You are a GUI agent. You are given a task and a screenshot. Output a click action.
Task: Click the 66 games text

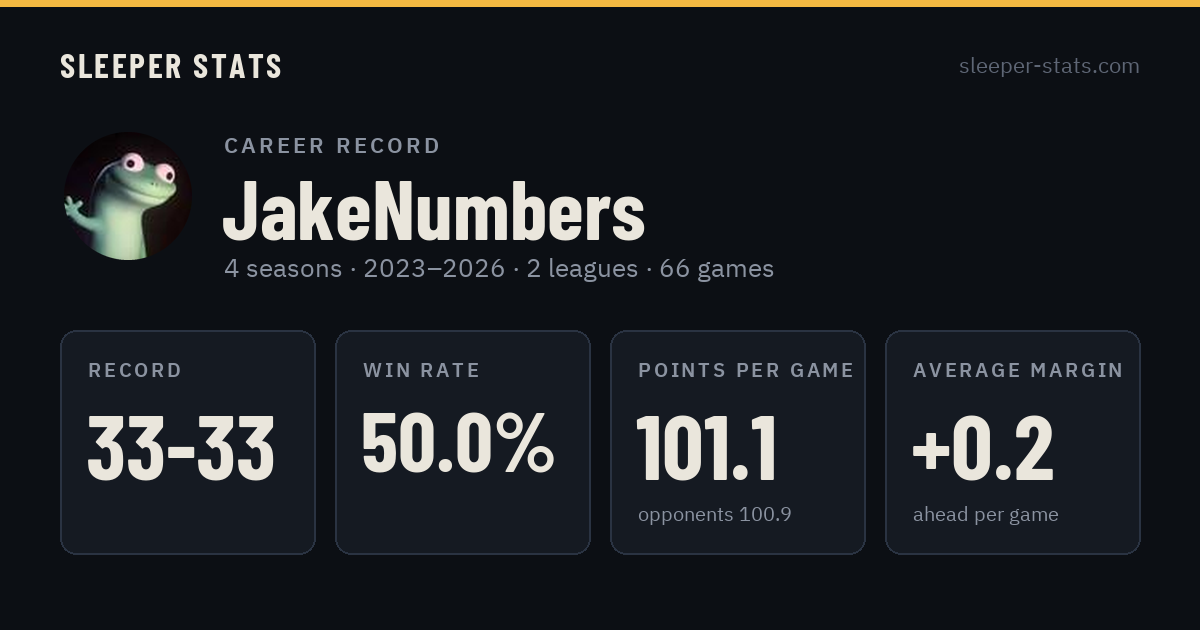717,269
